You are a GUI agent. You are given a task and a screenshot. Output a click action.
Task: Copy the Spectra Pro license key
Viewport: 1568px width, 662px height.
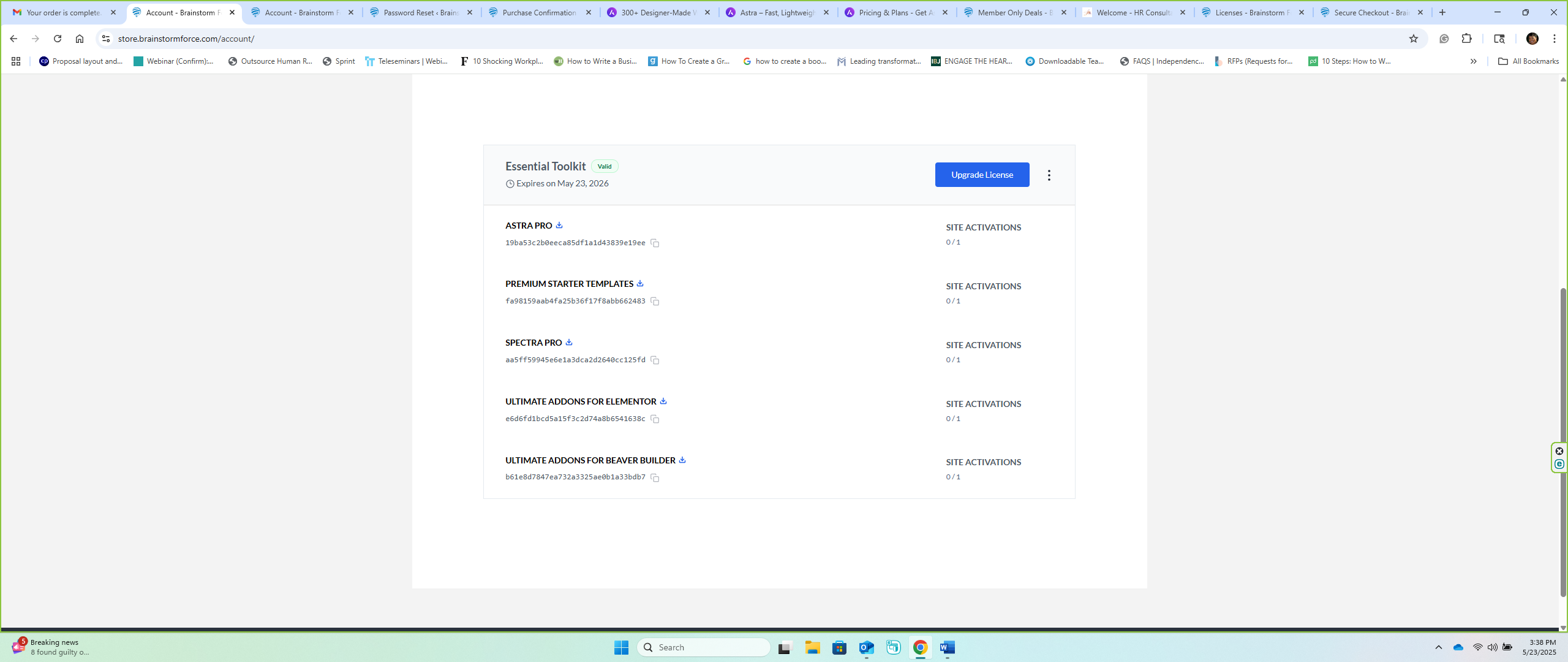[655, 360]
